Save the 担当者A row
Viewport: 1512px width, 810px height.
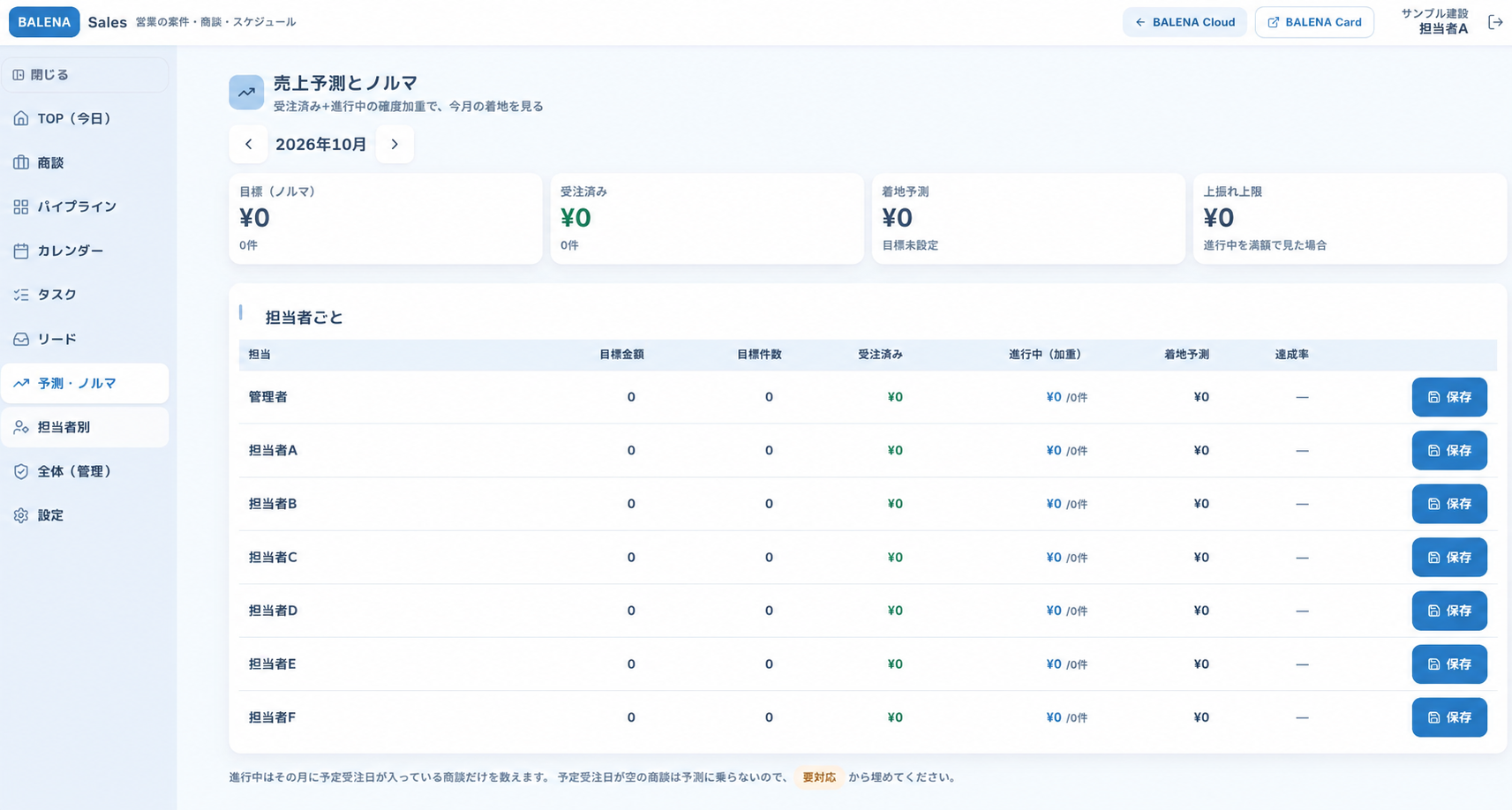click(1449, 451)
